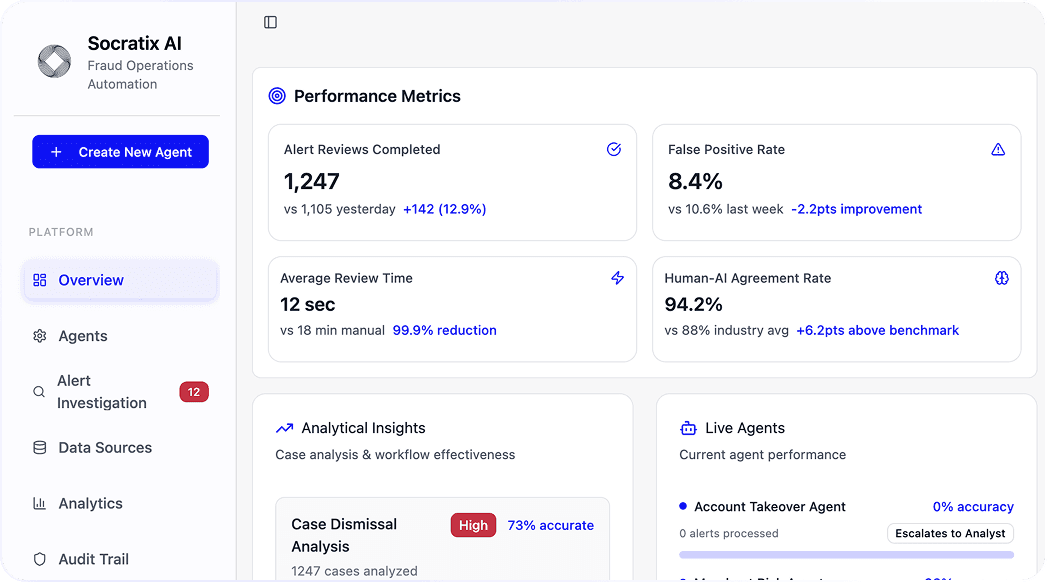Go to the Agents section
The image size is (1047, 582).
point(83,336)
